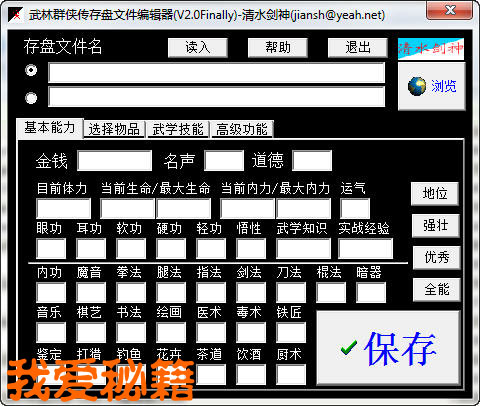Apply the 地位 preset button

[435, 194]
